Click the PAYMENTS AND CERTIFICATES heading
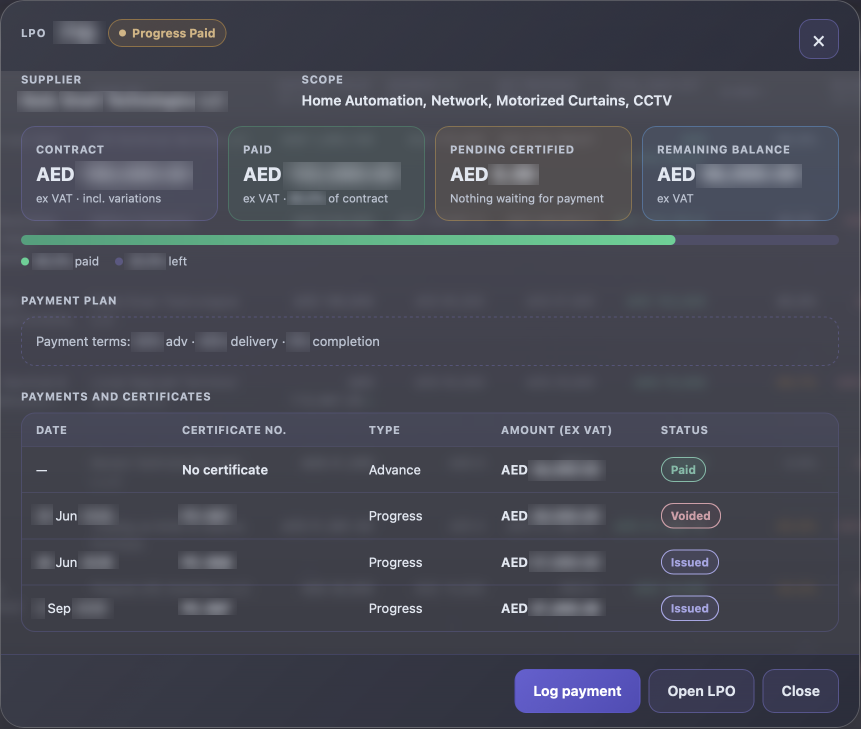Screen dimensions: 861x729 tap(116, 396)
